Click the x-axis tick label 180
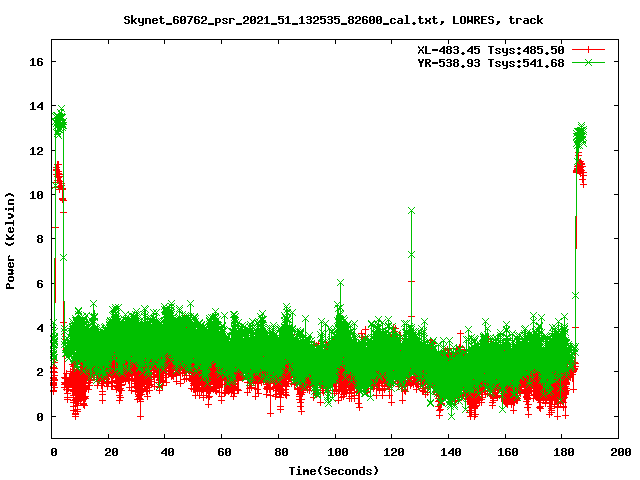Viewport: 640px width, 480px height. 564,452
